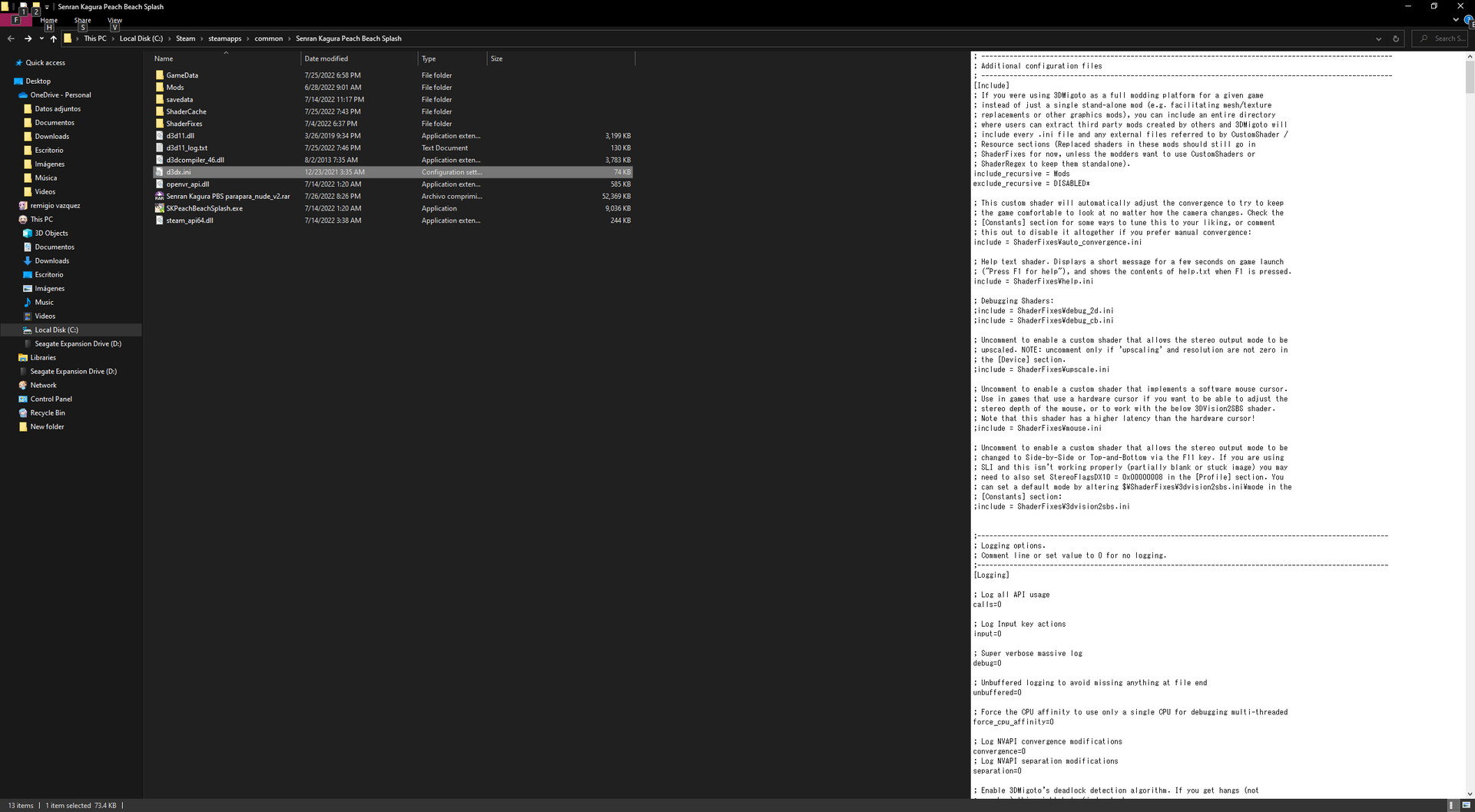1475x812 pixels.
Task: Open the Home ribbon tab
Action: click(x=49, y=20)
